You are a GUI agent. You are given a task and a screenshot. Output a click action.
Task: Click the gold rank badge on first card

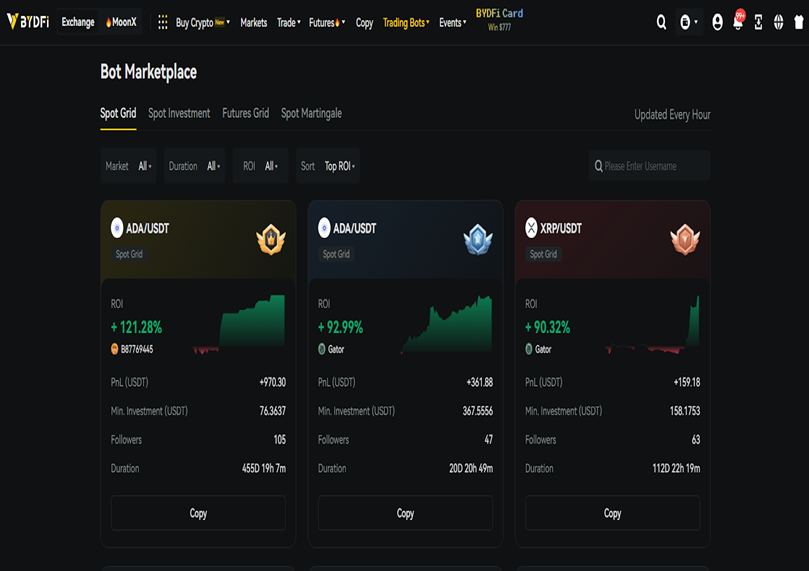pyautogui.click(x=270, y=239)
